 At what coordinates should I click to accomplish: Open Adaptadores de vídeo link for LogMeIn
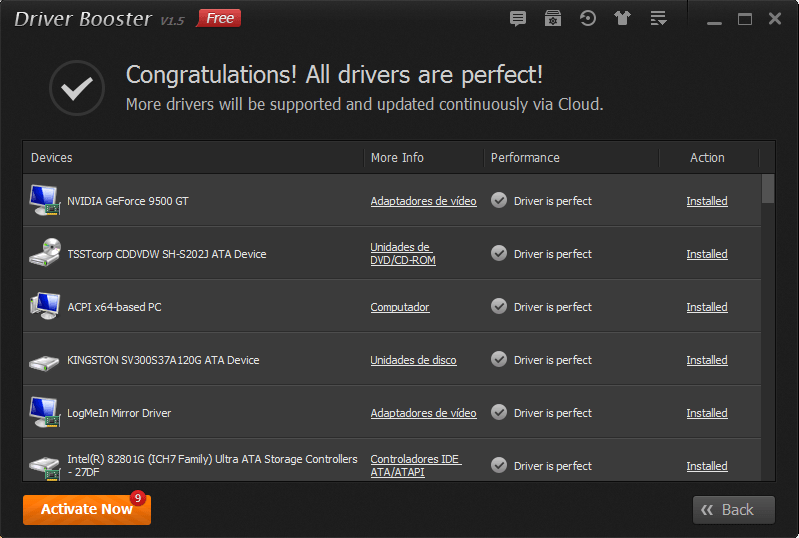[423, 413]
